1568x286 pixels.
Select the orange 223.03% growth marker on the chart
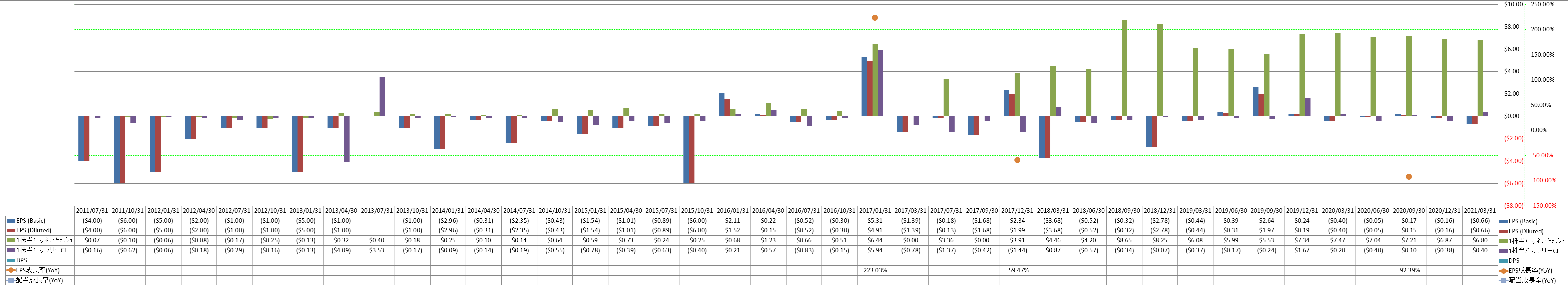pyautogui.click(x=875, y=18)
